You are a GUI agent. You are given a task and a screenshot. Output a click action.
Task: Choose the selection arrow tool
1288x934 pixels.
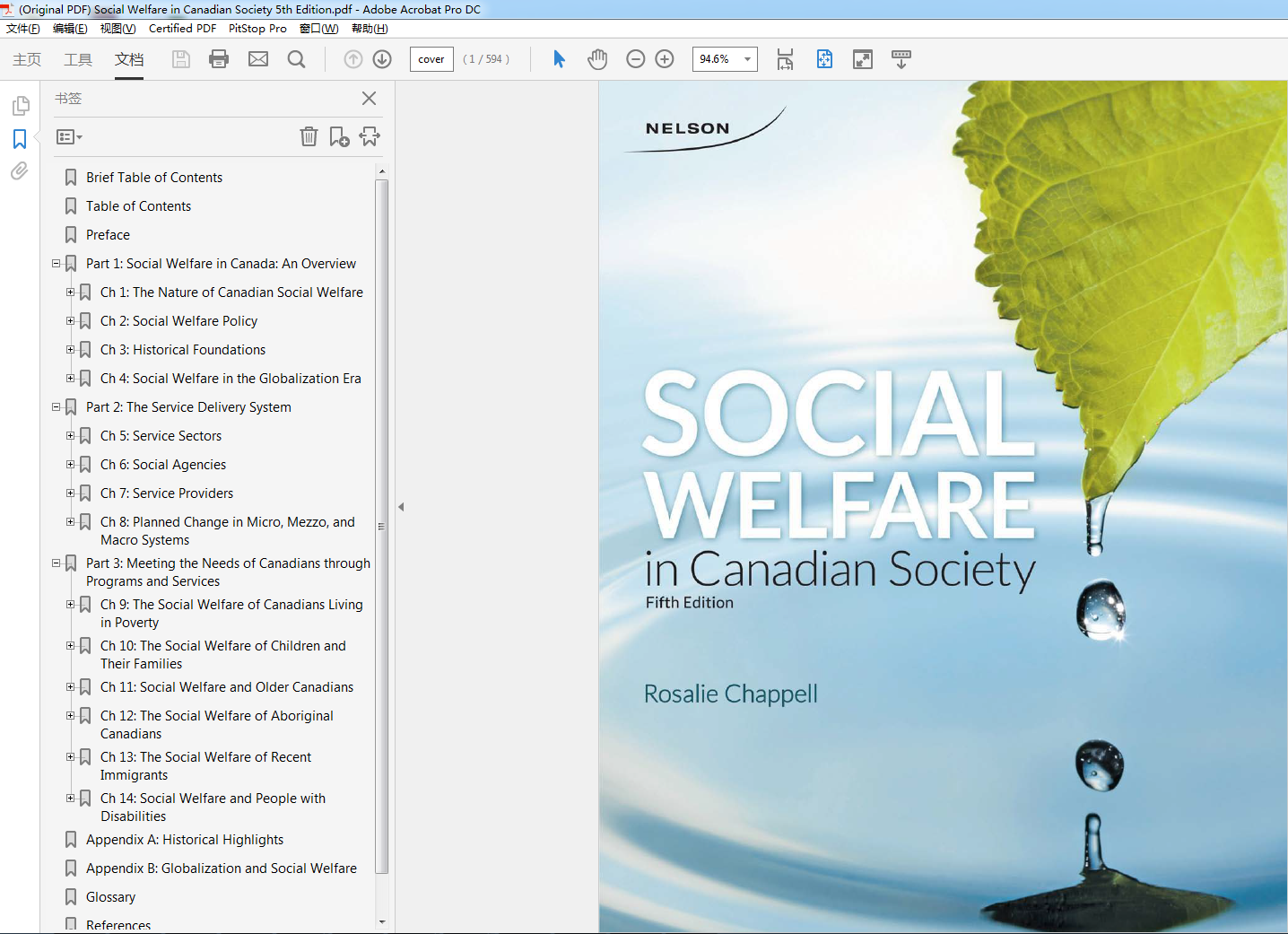pos(559,59)
